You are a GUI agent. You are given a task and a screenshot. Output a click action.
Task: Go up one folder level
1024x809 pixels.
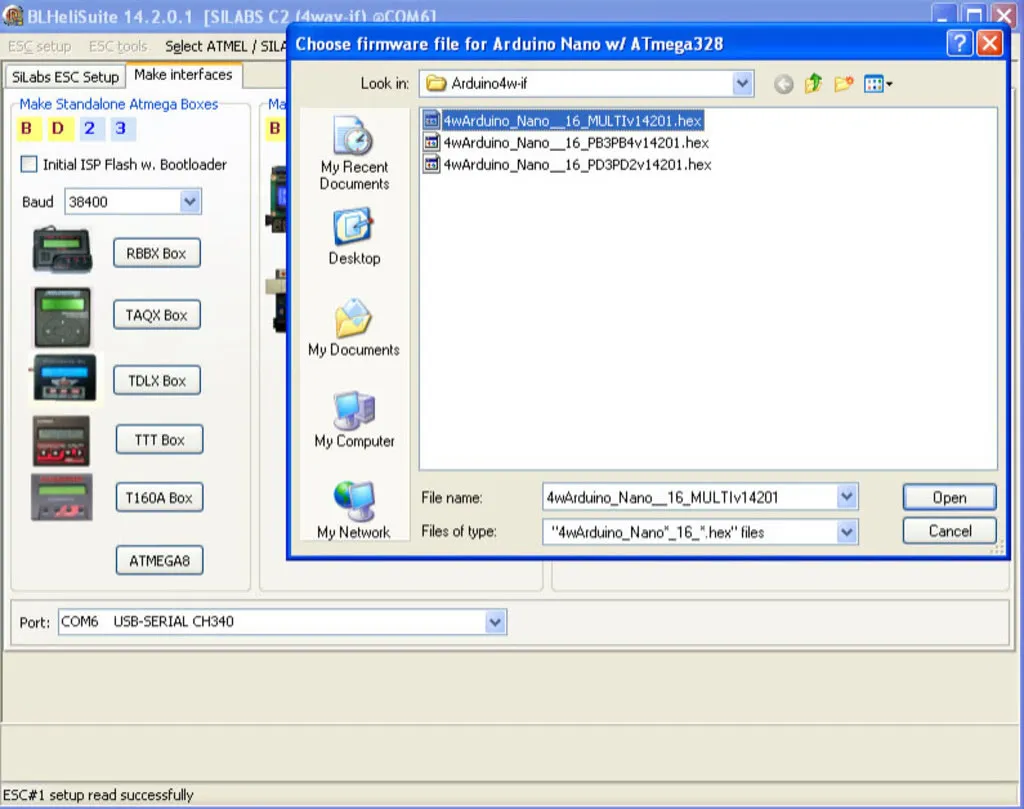[x=813, y=85]
